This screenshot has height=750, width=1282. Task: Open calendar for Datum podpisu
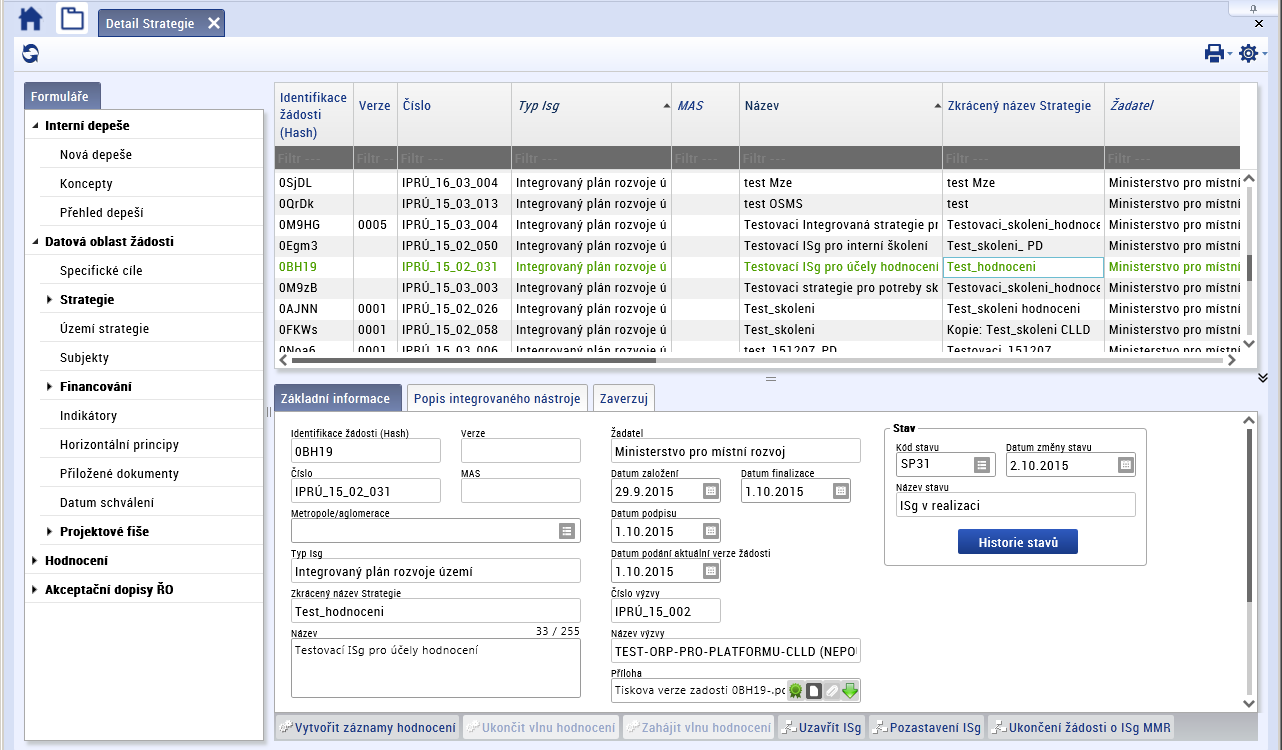pyautogui.click(x=710, y=531)
